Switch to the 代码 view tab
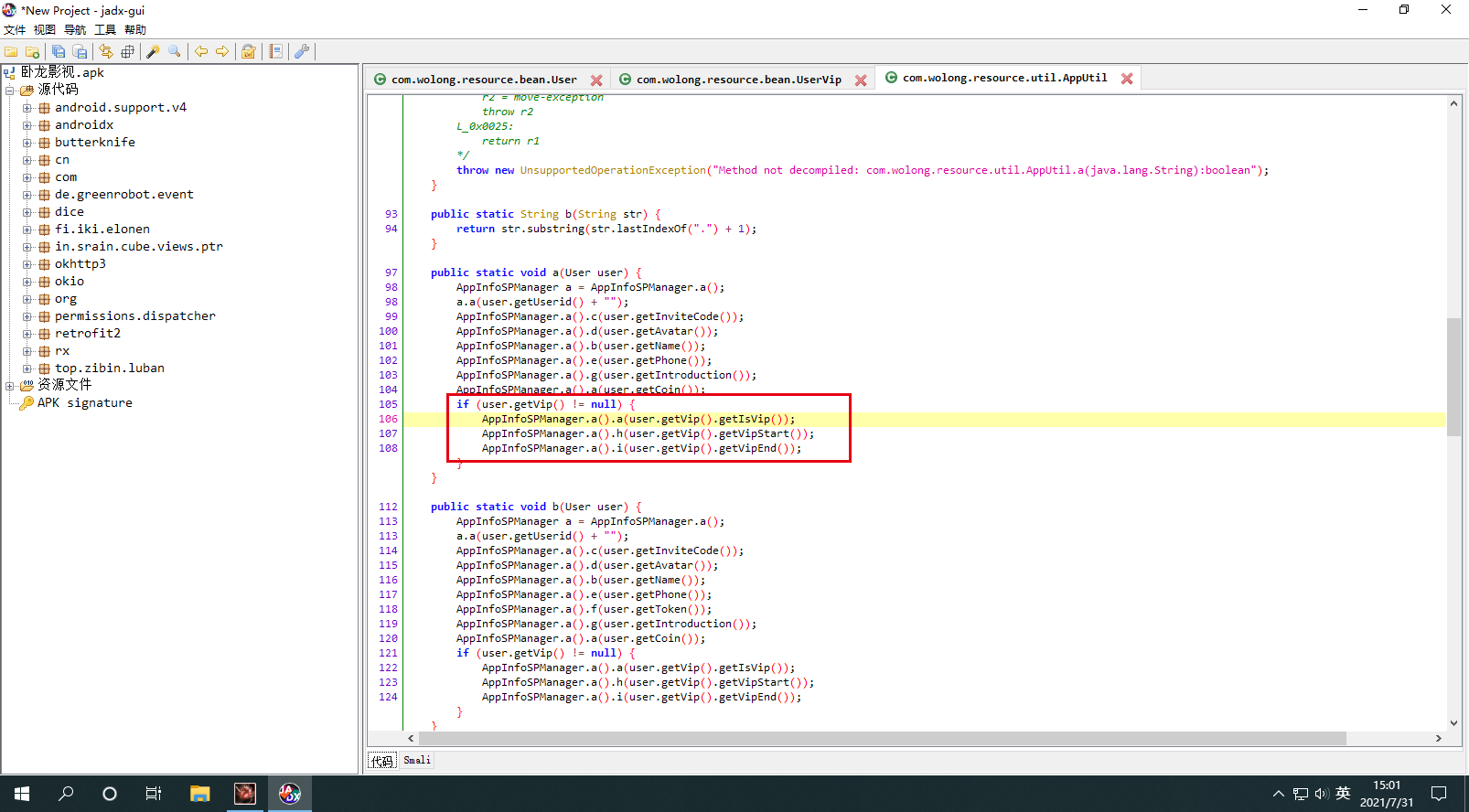The image size is (1469, 812). tap(382, 761)
